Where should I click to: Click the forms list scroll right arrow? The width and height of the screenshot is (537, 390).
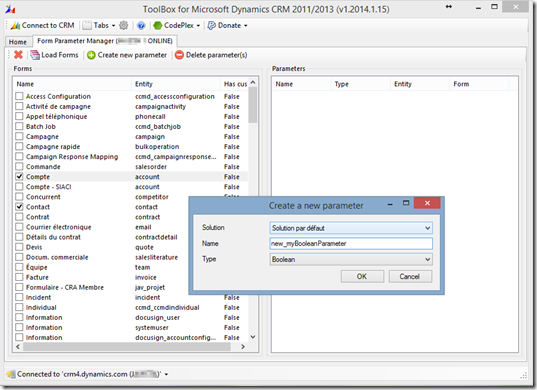[243, 347]
